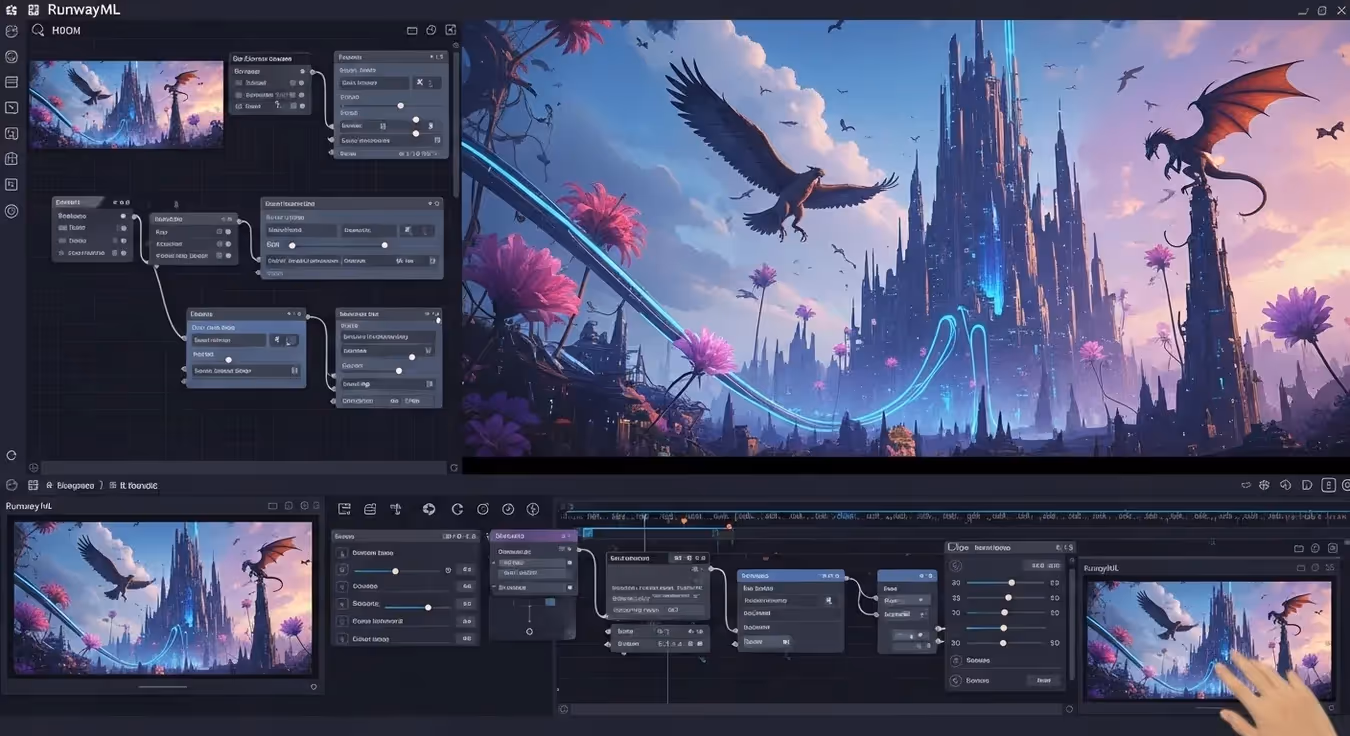The height and width of the screenshot is (736, 1350).
Task: Select the music note icon in left sidebar
Action: 12,185
